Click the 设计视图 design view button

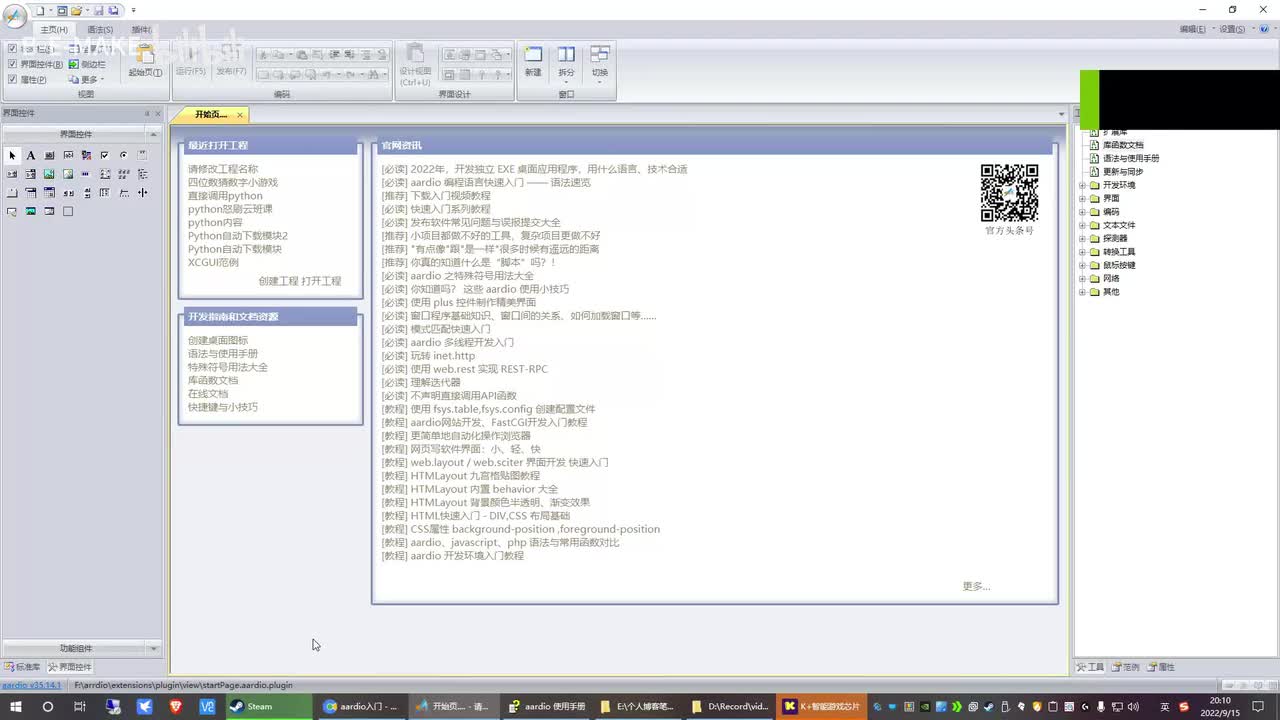click(x=415, y=63)
